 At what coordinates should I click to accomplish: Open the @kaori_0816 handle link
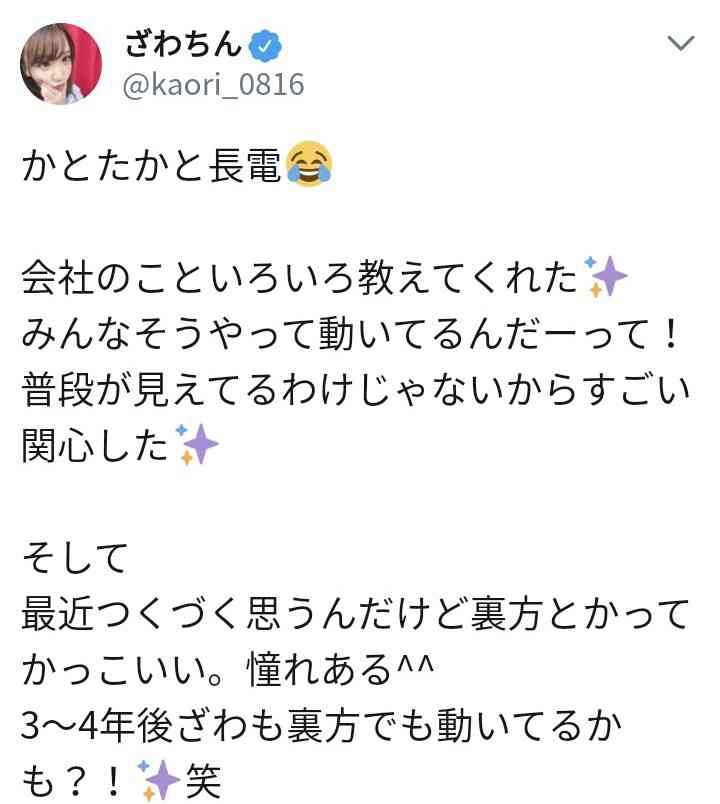tap(213, 85)
